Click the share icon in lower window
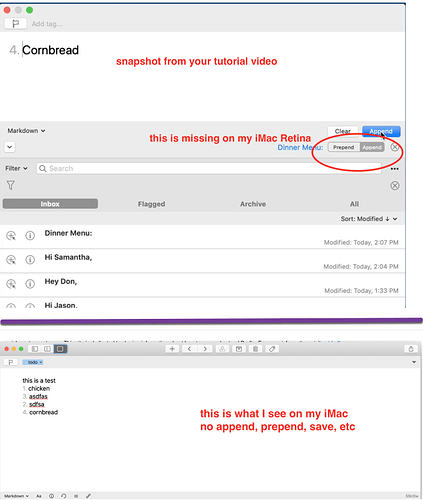Viewport: 423px width, 500px height. [x=411, y=349]
